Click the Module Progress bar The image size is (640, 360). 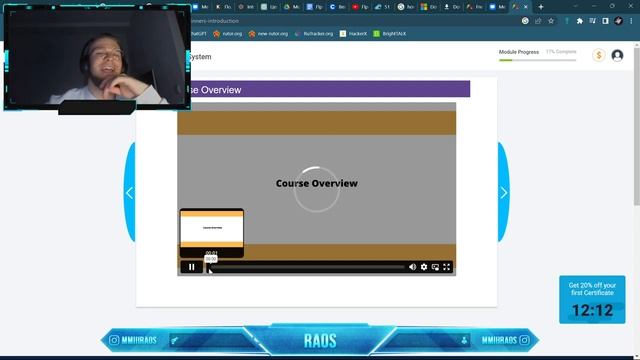pos(538,60)
